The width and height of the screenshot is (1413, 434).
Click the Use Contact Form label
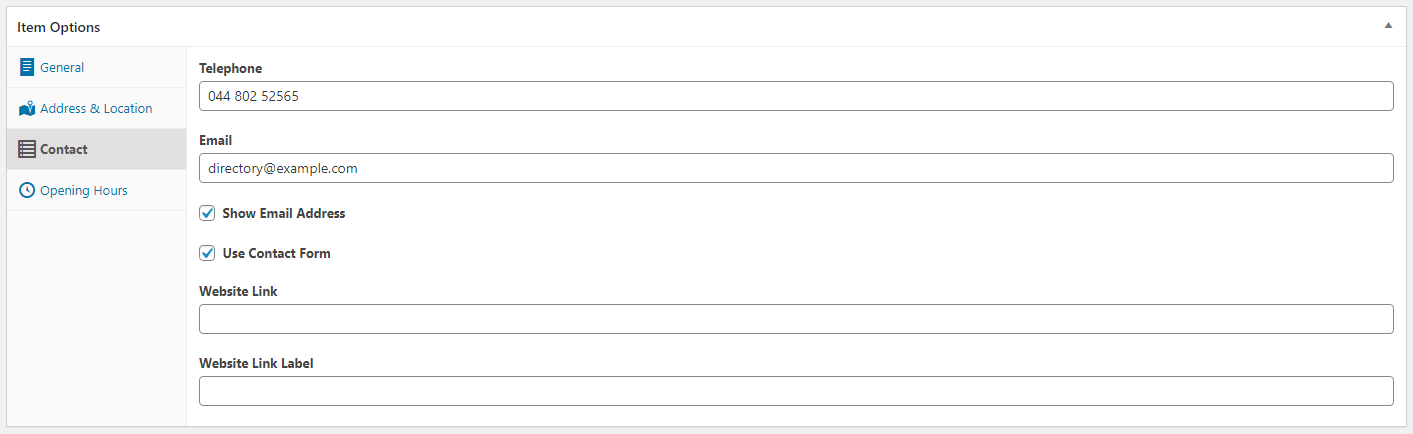coord(276,253)
